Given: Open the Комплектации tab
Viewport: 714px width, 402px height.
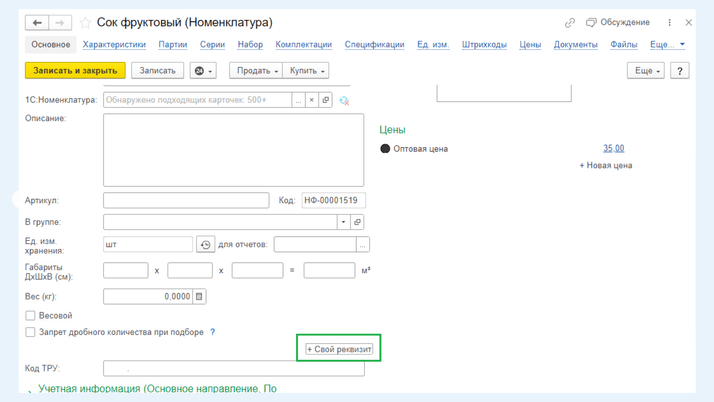Looking at the screenshot, I should pyautogui.click(x=304, y=45).
